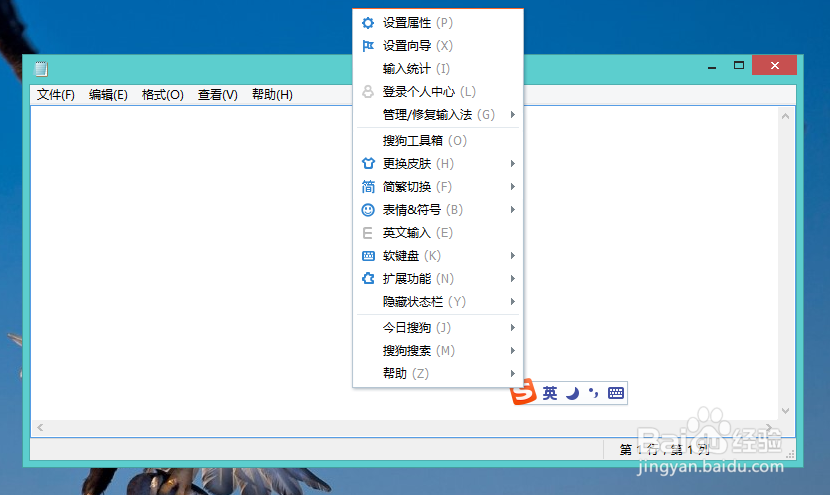This screenshot has width=830, height=495.
Task: Click the 简 icon beside 简繁切换
Action: tap(368, 186)
